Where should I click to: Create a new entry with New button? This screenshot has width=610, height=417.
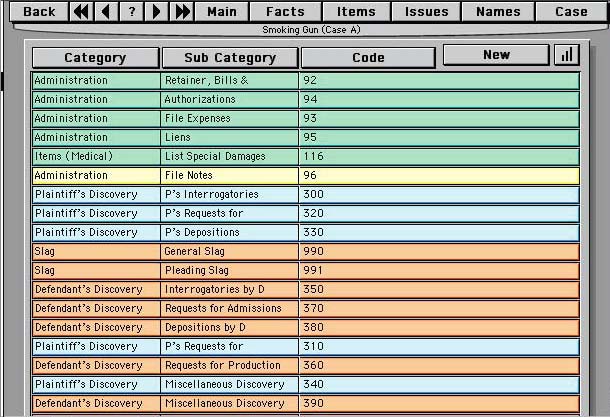click(x=496, y=55)
